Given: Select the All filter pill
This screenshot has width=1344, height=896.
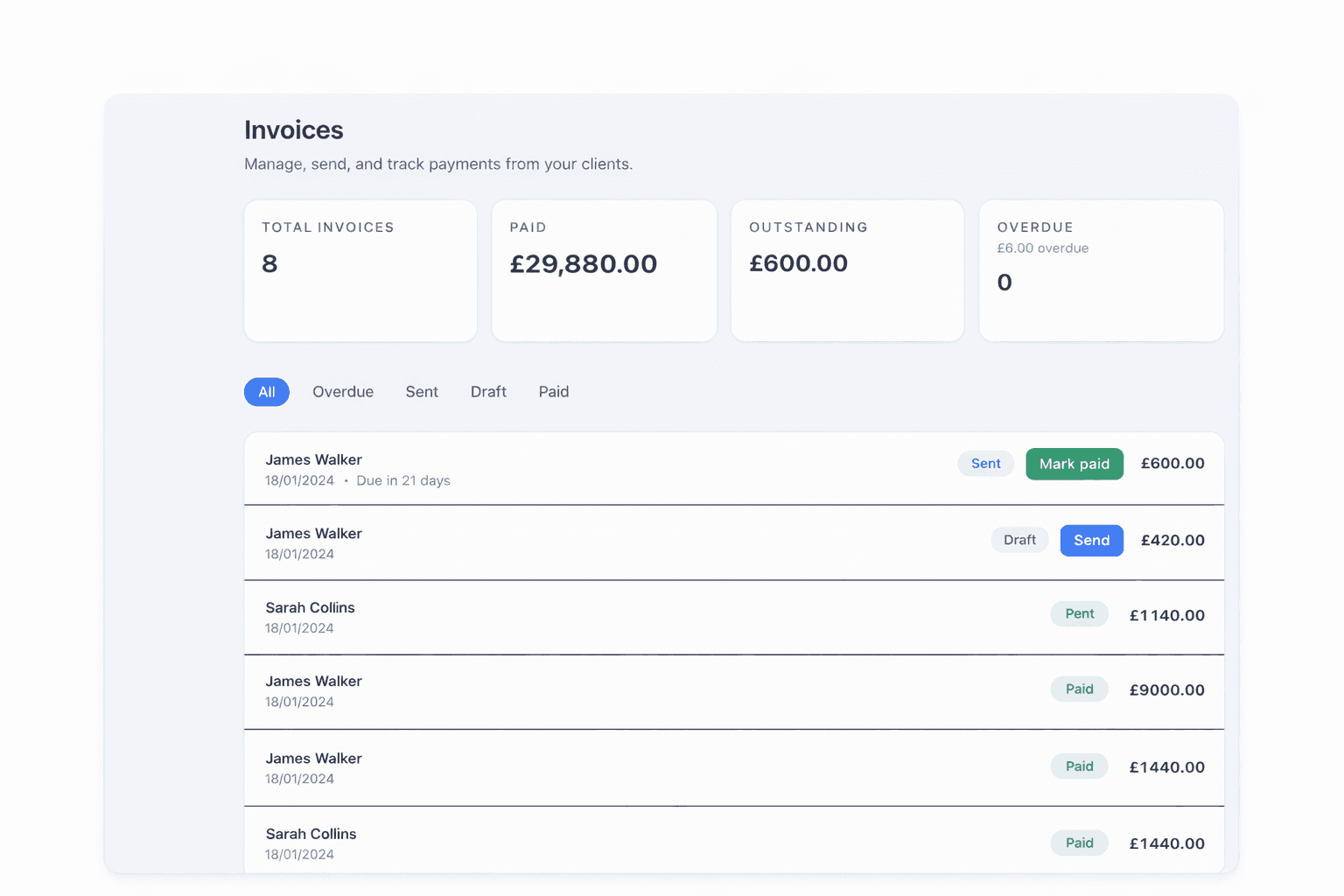Looking at the screenshot, I should click(x=266, y=392).
